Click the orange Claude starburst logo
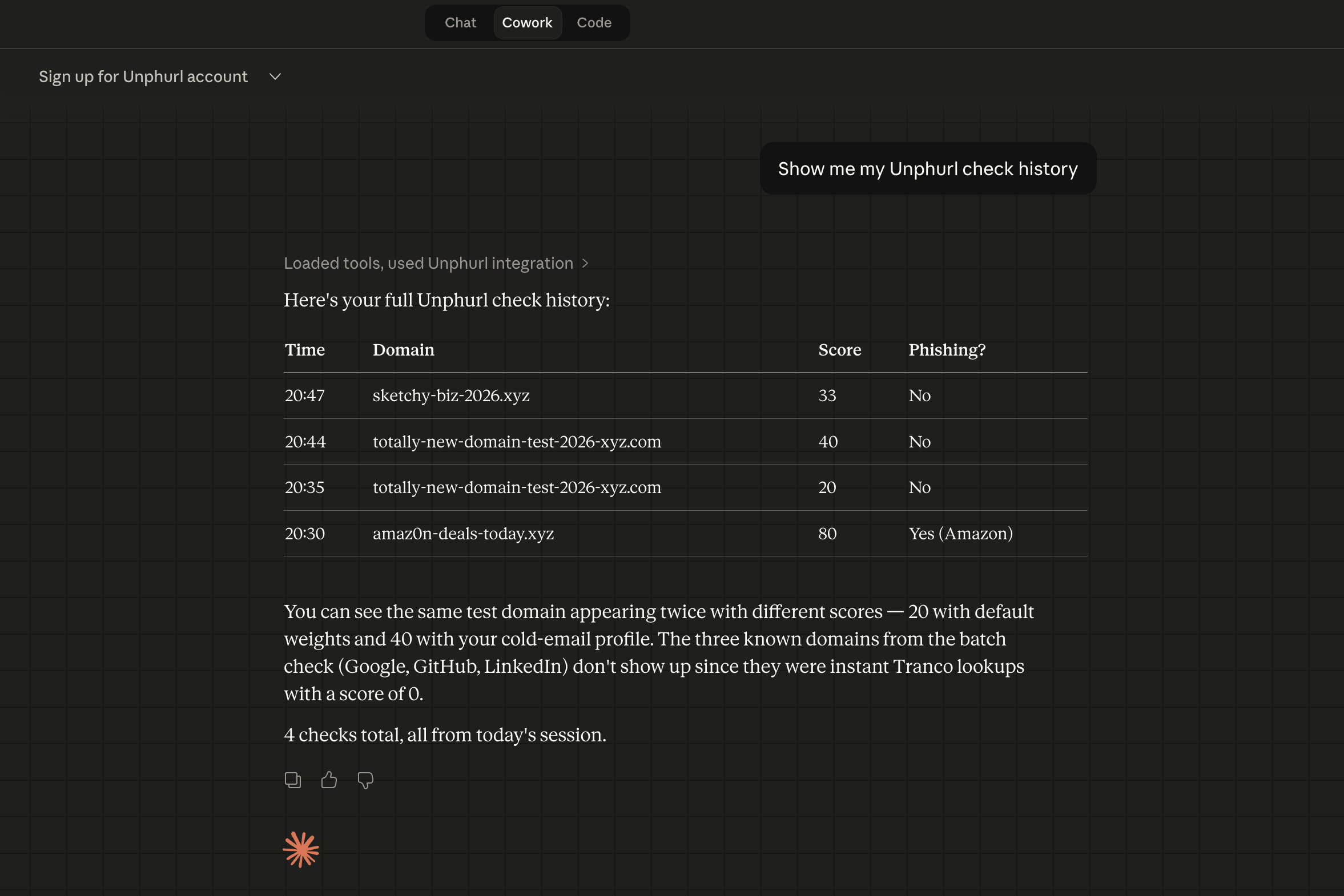The width and height of the screenshot is (1344, 896). point(301,849)
